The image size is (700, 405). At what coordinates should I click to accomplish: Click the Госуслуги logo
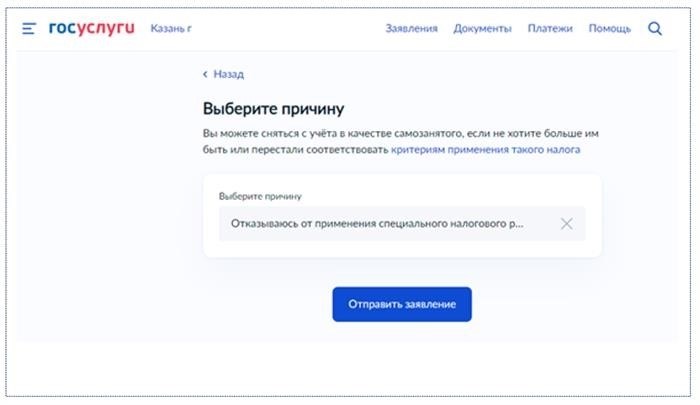92,28
